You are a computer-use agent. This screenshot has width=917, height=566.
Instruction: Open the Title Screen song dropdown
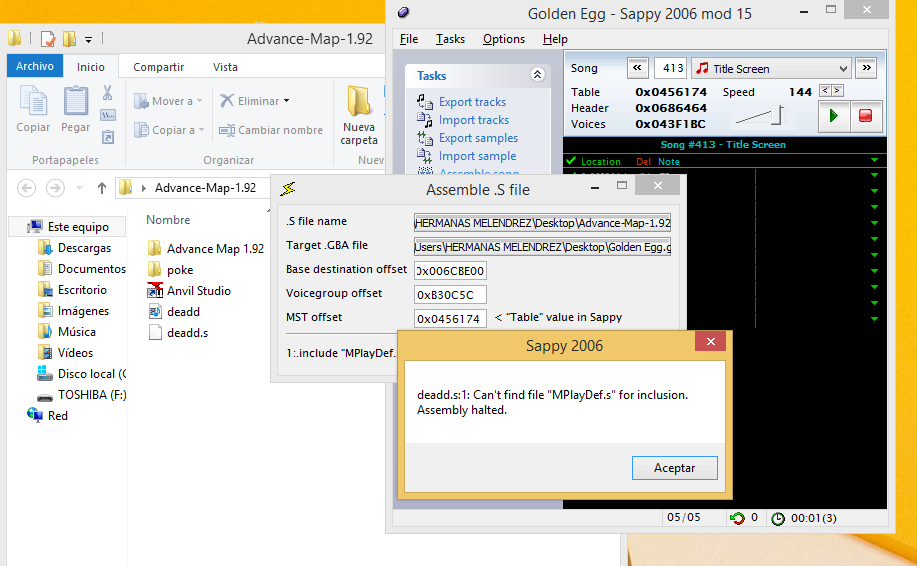click(x=841, y=69)
